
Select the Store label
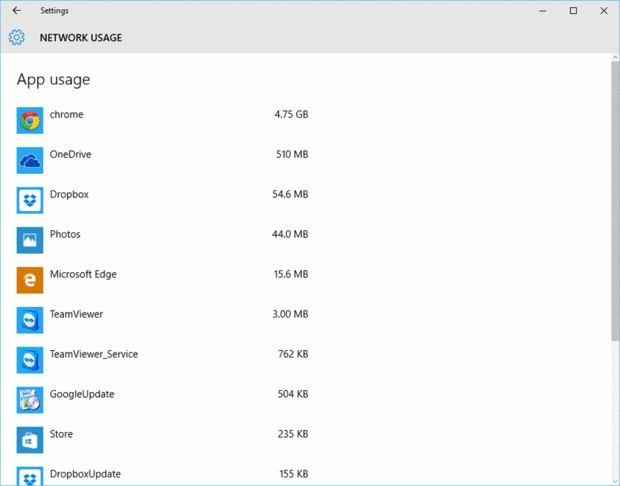click(61, 434)
